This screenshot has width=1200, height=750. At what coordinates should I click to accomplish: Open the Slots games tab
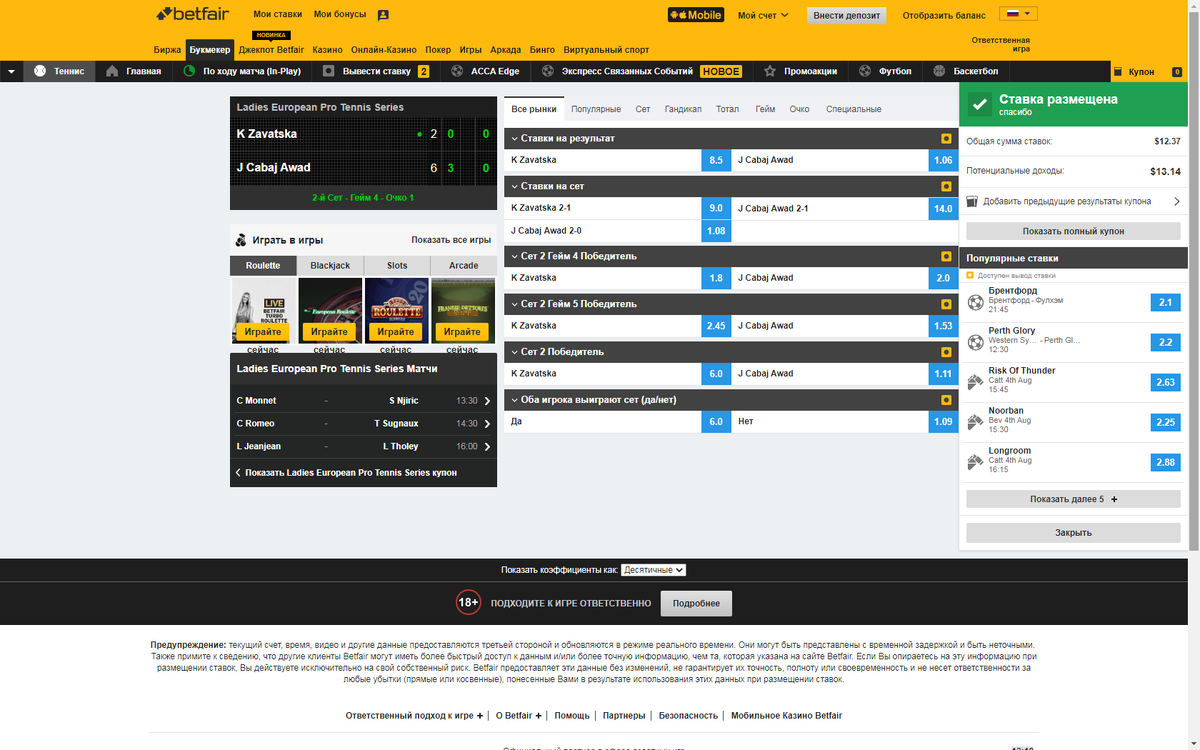[397, 266]
